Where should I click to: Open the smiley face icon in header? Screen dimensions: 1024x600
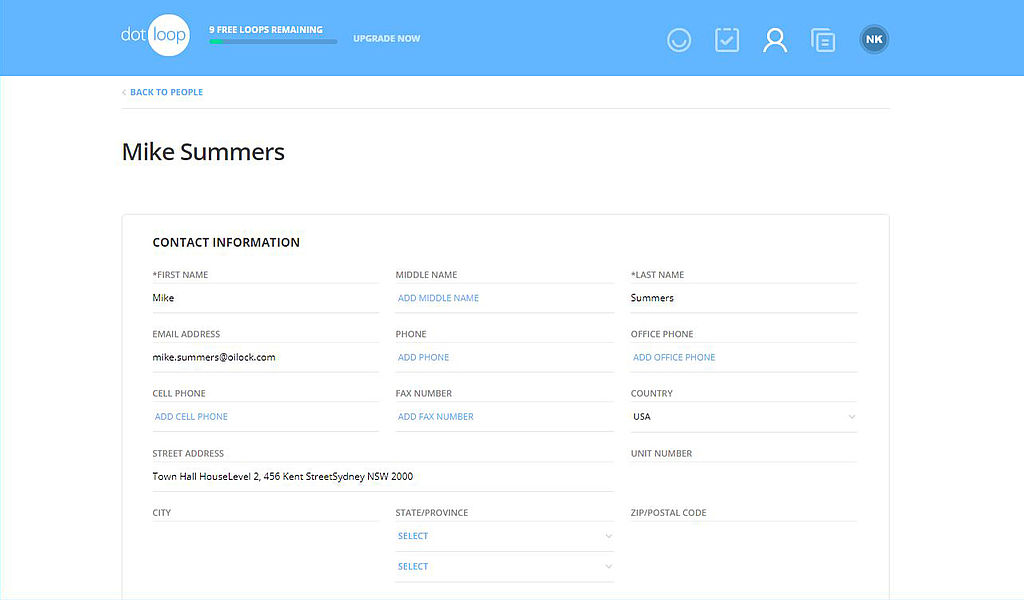(x=679, y=40)
